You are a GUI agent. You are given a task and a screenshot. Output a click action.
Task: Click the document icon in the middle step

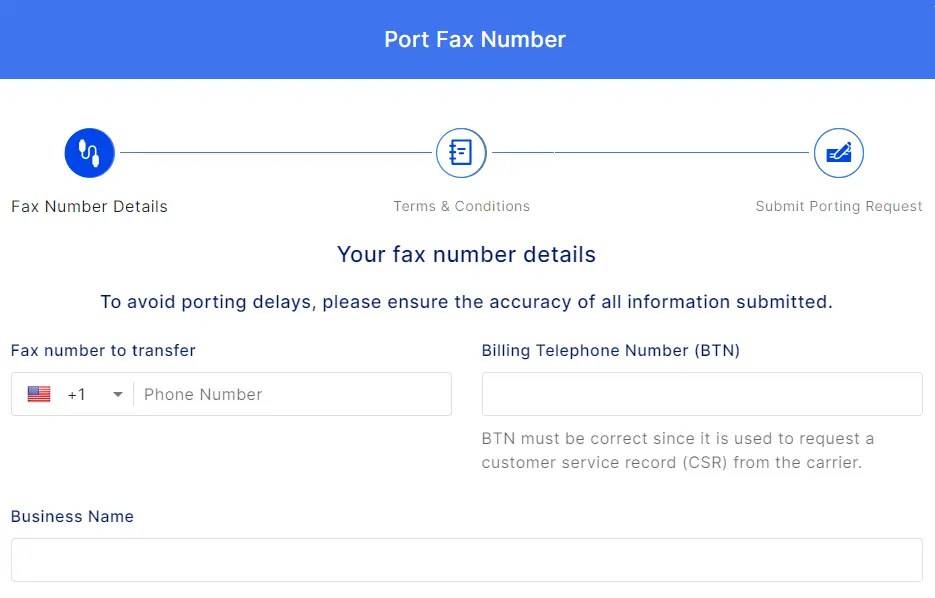[x=461, y=152]
